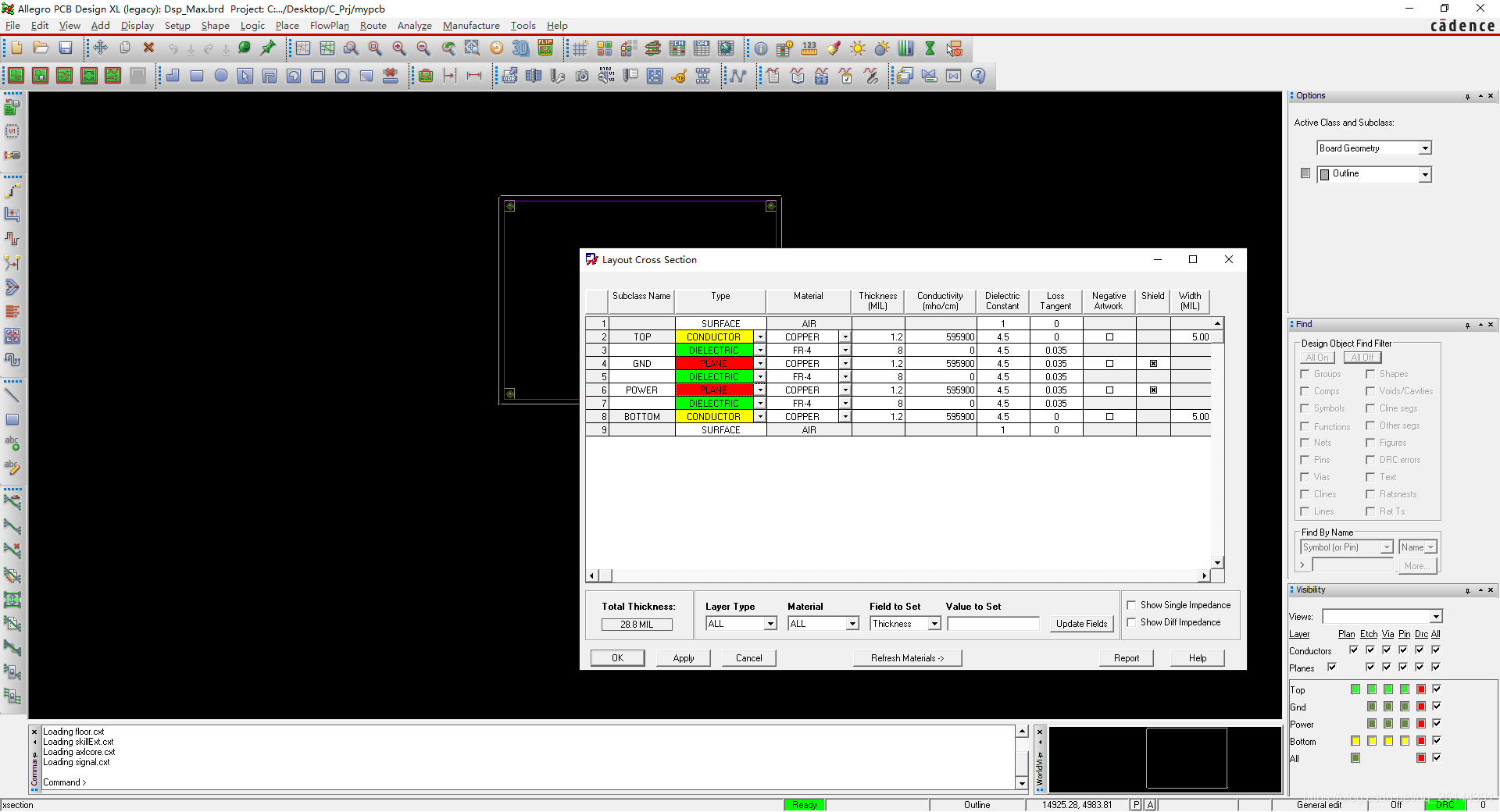This screenshot has width=1500, height=812.
Task: Select the Move tool icon
Action: pyautogui.click(x=101, y=48)
